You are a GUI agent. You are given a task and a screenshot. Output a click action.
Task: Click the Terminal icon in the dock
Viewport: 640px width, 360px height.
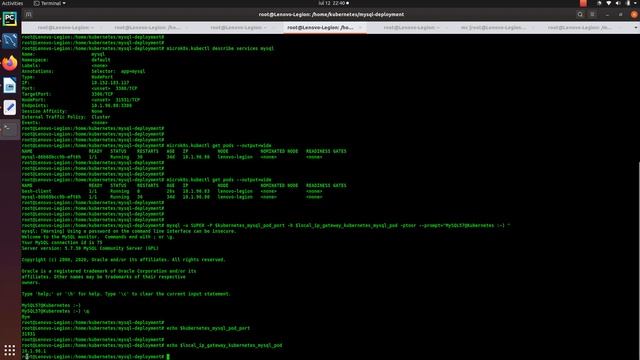[10, 129]
